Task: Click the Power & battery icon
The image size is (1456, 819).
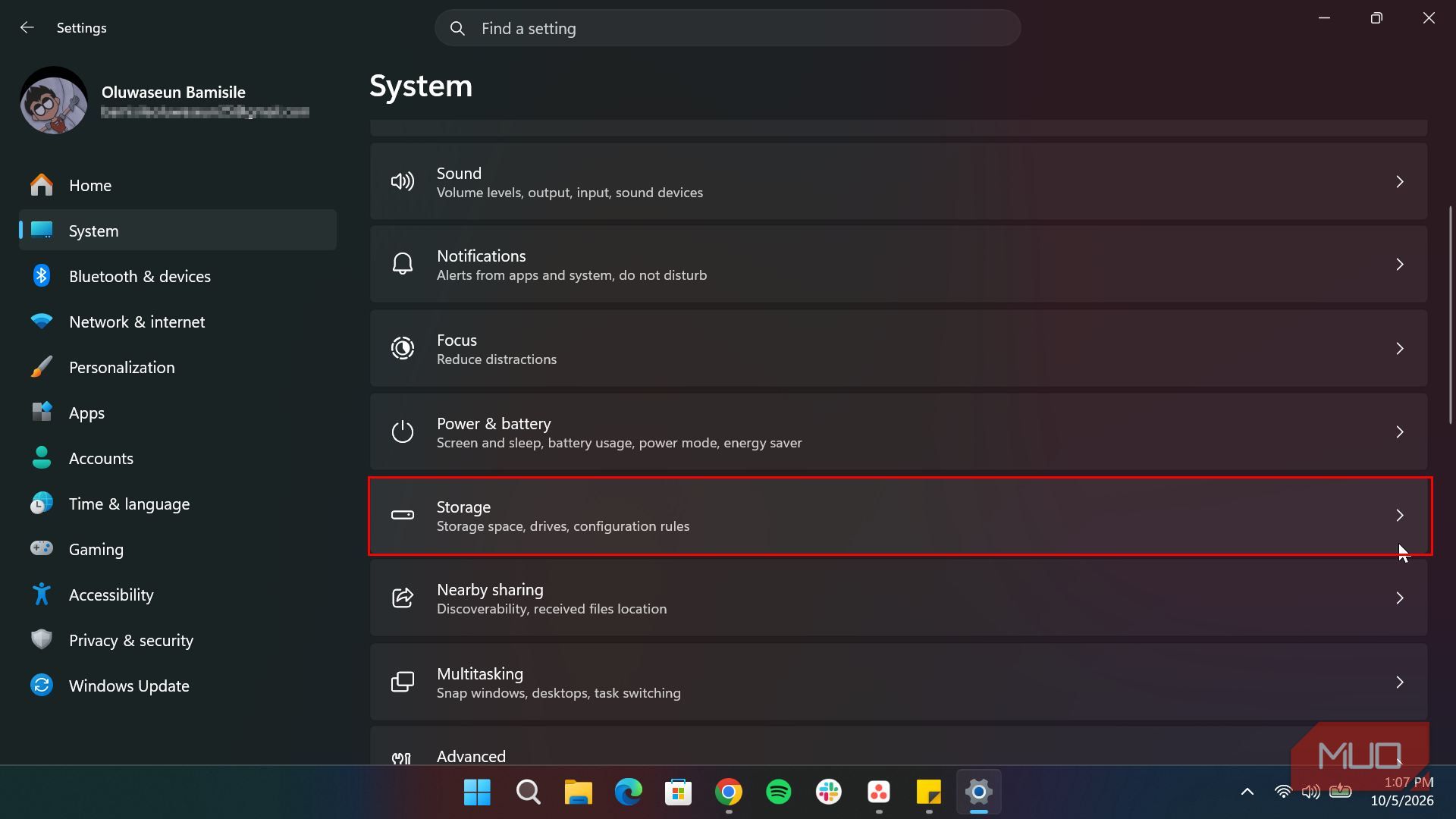Action: click(402, 431)
